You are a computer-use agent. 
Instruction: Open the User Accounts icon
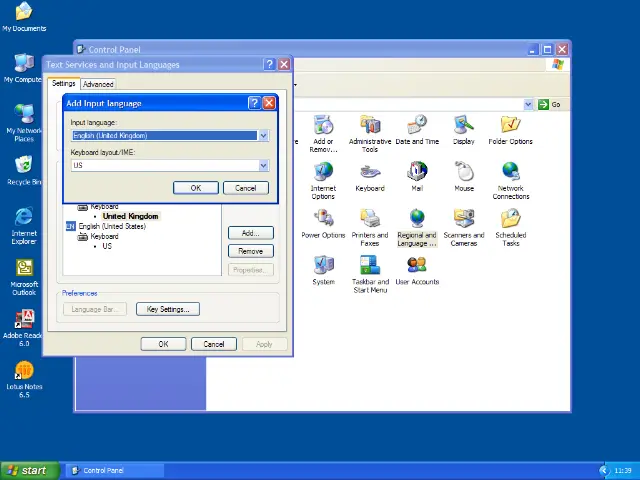click(417, 267)
